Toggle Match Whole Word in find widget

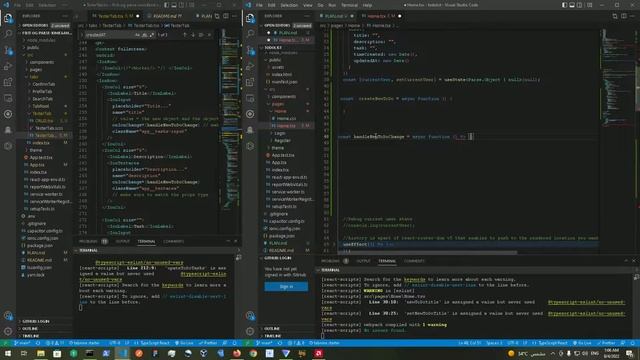coord(144,35)
